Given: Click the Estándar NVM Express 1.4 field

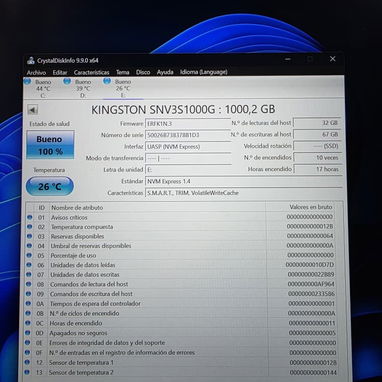Looking at the screenshot, I should pos(243,181).
